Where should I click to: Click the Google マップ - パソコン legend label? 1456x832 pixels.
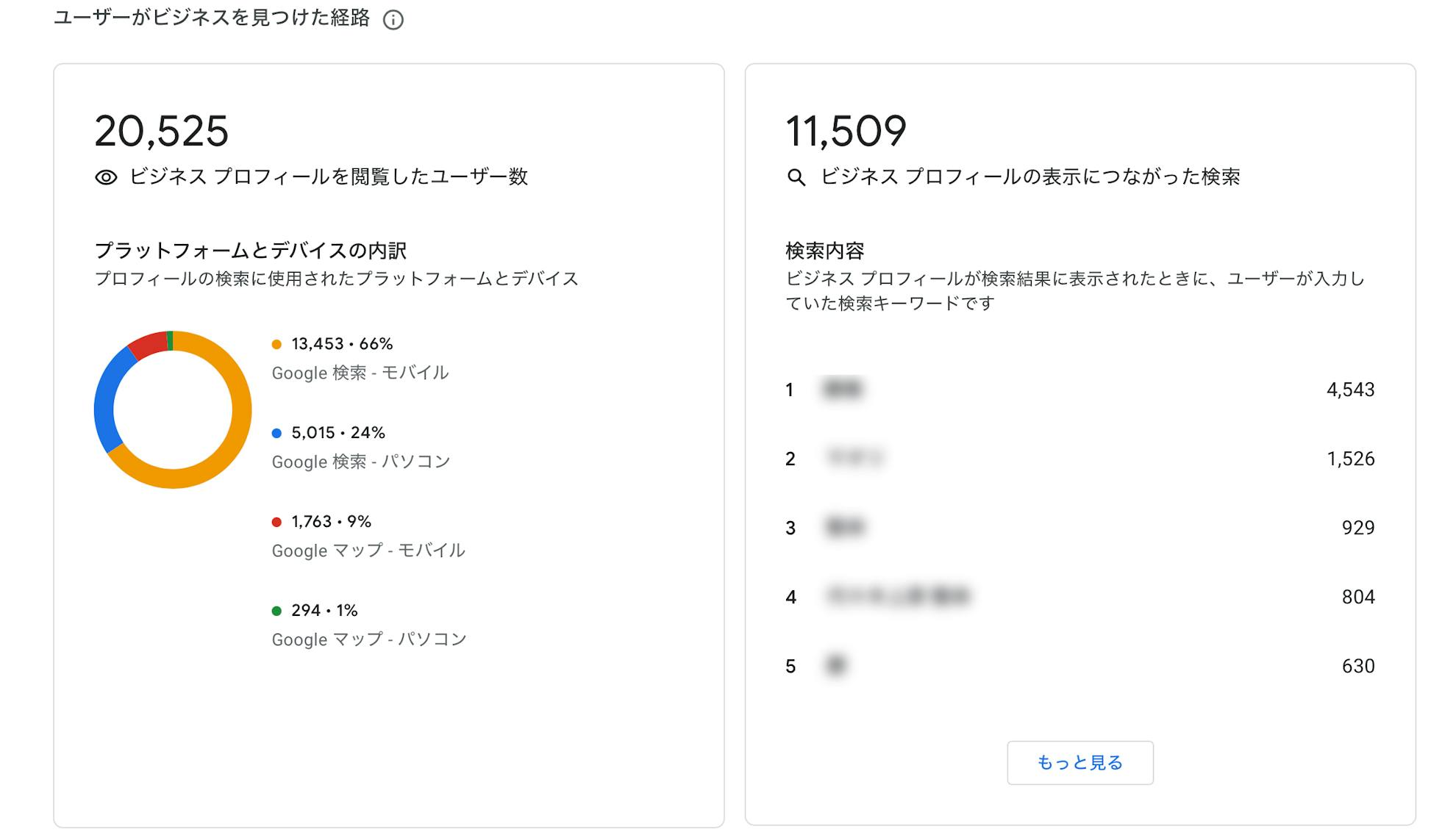pyautogui.click(x=369, y=639)
